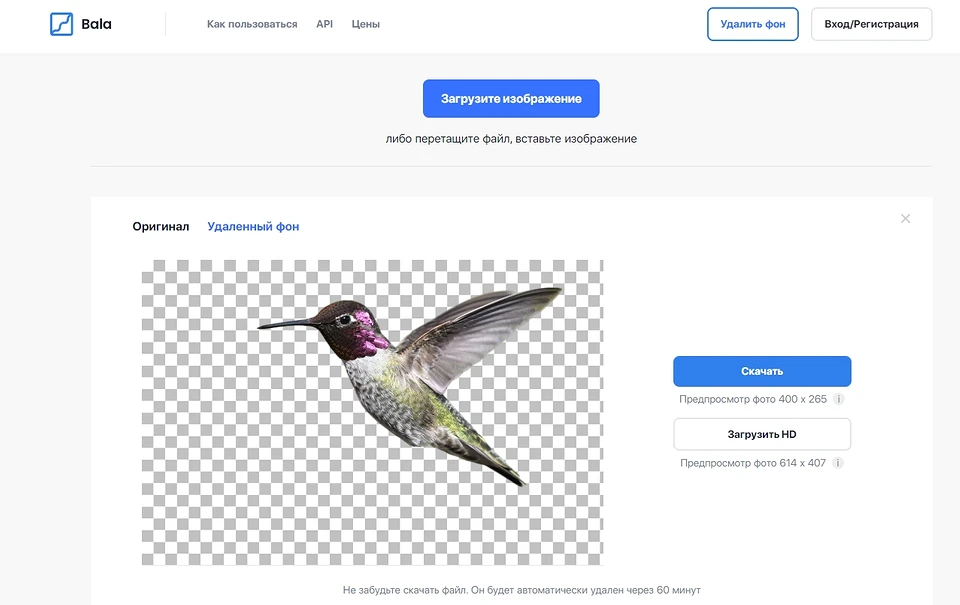Click the Bala logo icon
The image size is (960, 605).
coord(62,24)
